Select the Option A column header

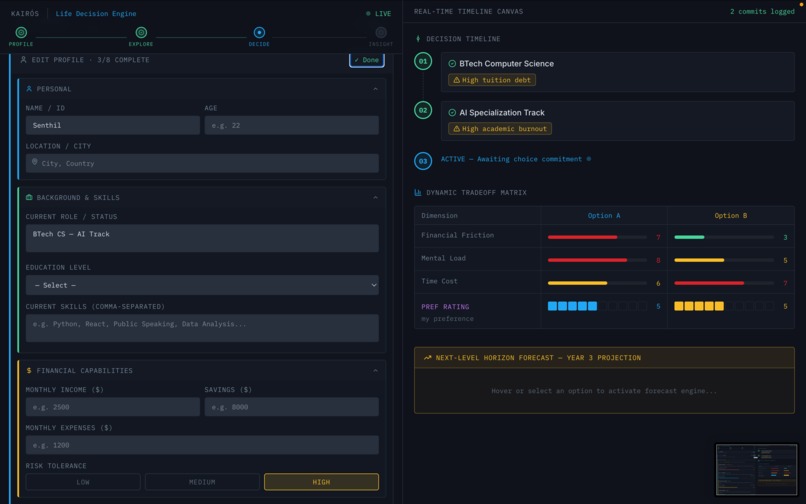pyautogui.click(x=604, y=215)
